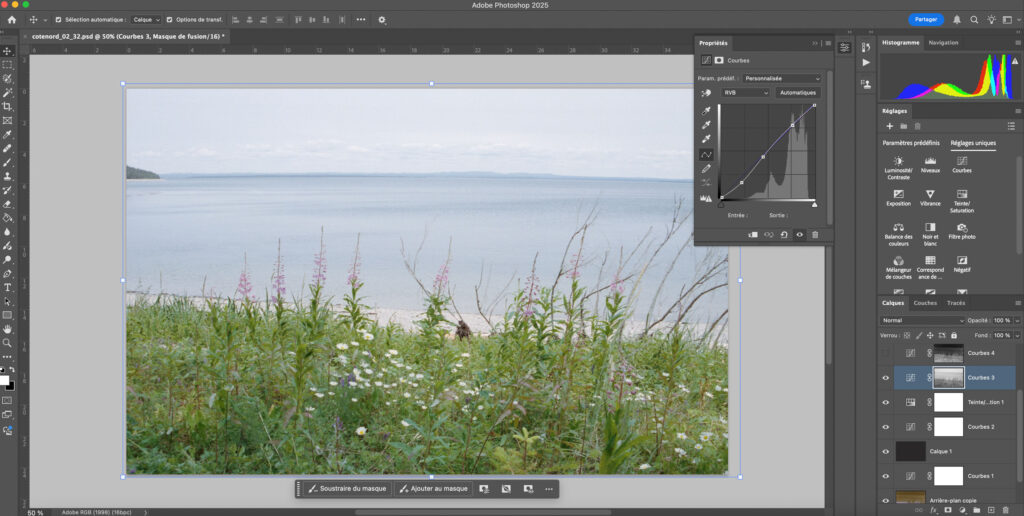Hide the Courbes 3 layer
Image resolution: width=1024 pixels, height=516 pixels.
(885, 378)
